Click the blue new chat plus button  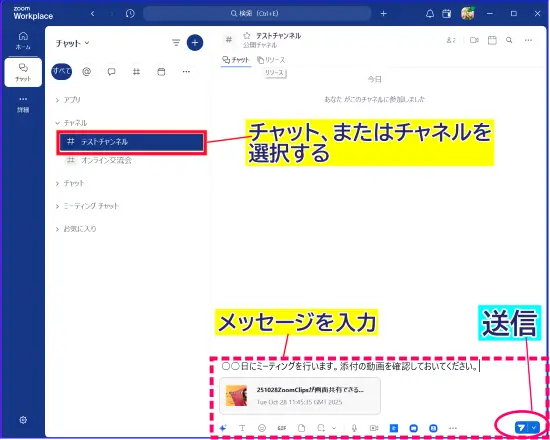195,43
